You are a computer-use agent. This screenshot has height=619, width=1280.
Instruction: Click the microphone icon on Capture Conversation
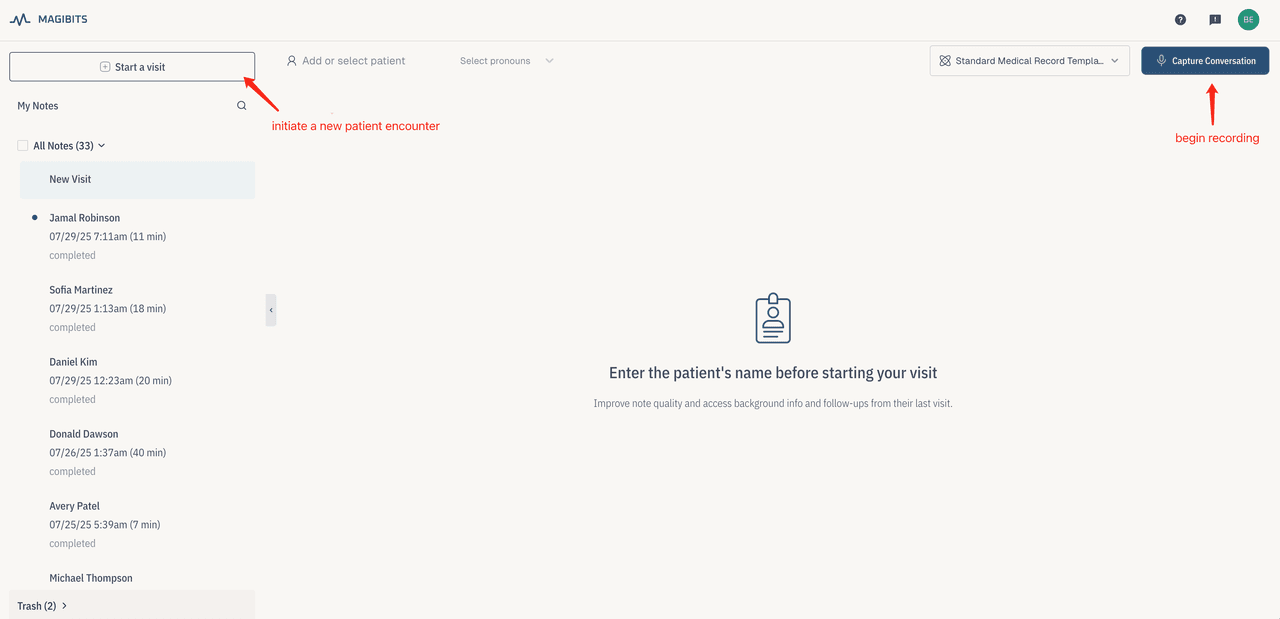click(1159, 60)
